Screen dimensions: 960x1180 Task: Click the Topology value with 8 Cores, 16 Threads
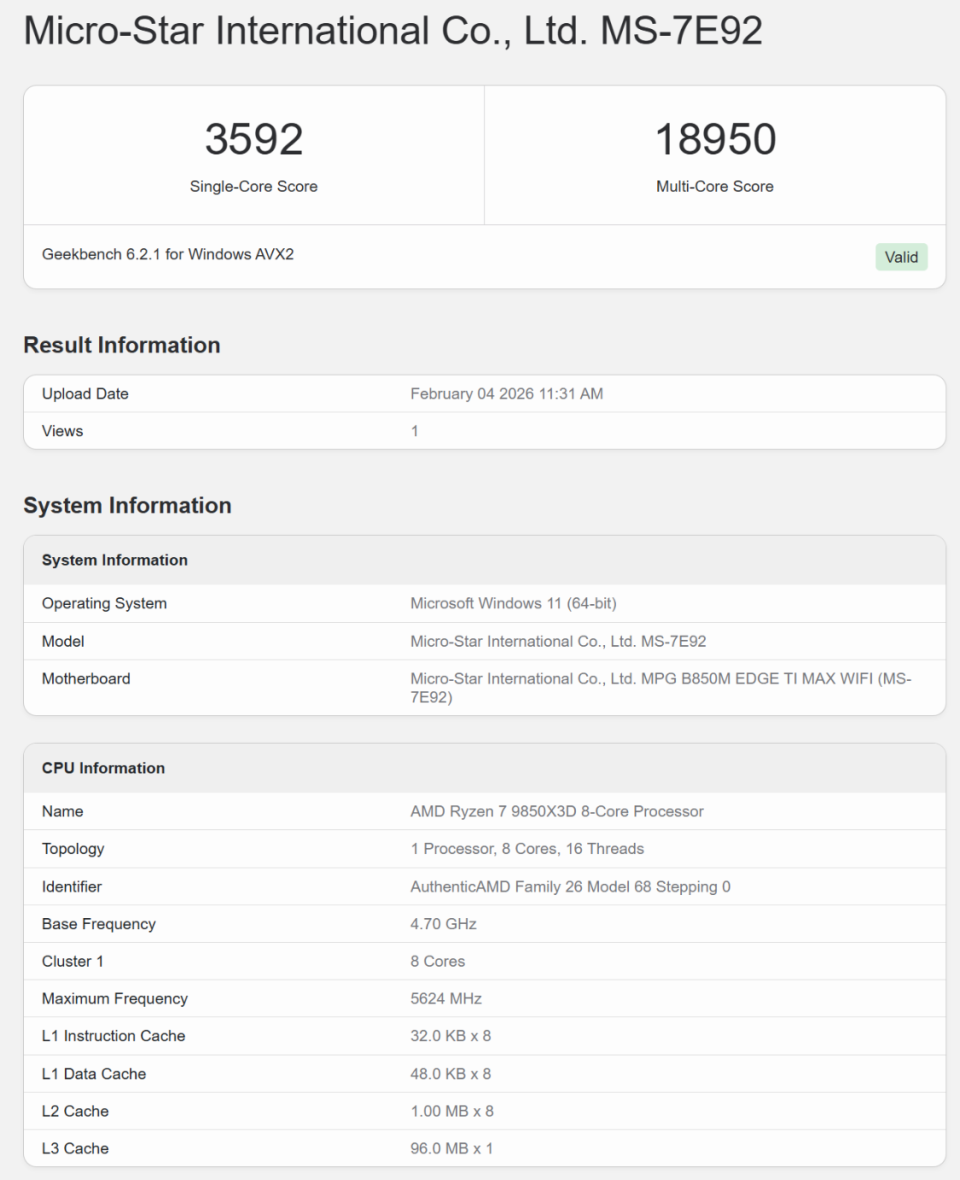tap(527, 849)
